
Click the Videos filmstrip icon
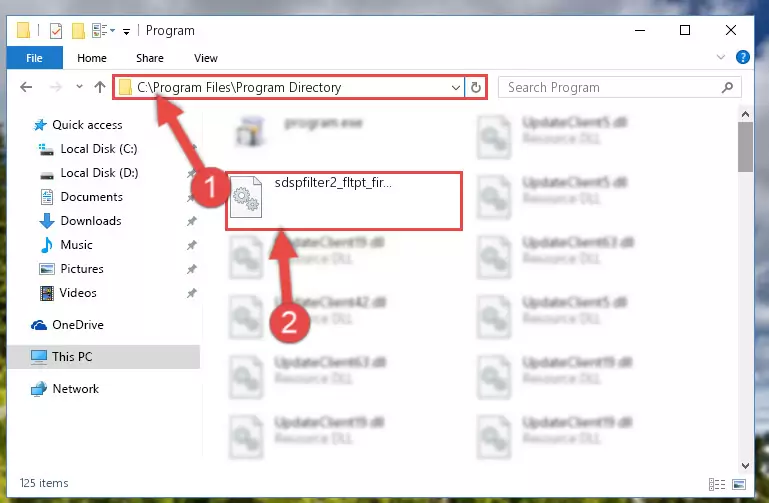coord(47,293)
